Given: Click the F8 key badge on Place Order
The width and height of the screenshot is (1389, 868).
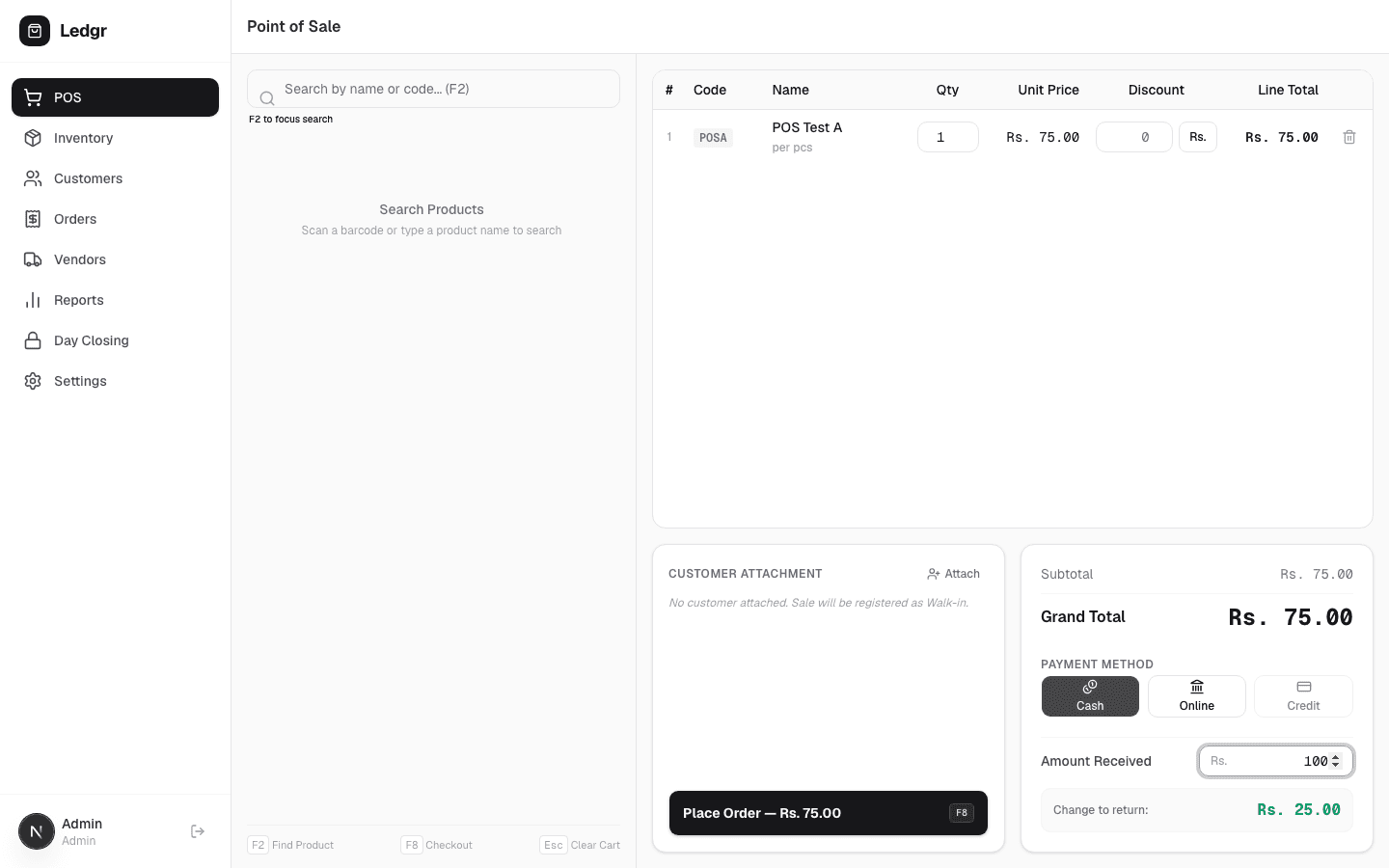Looking at the screenshot, I should point(962,813).
